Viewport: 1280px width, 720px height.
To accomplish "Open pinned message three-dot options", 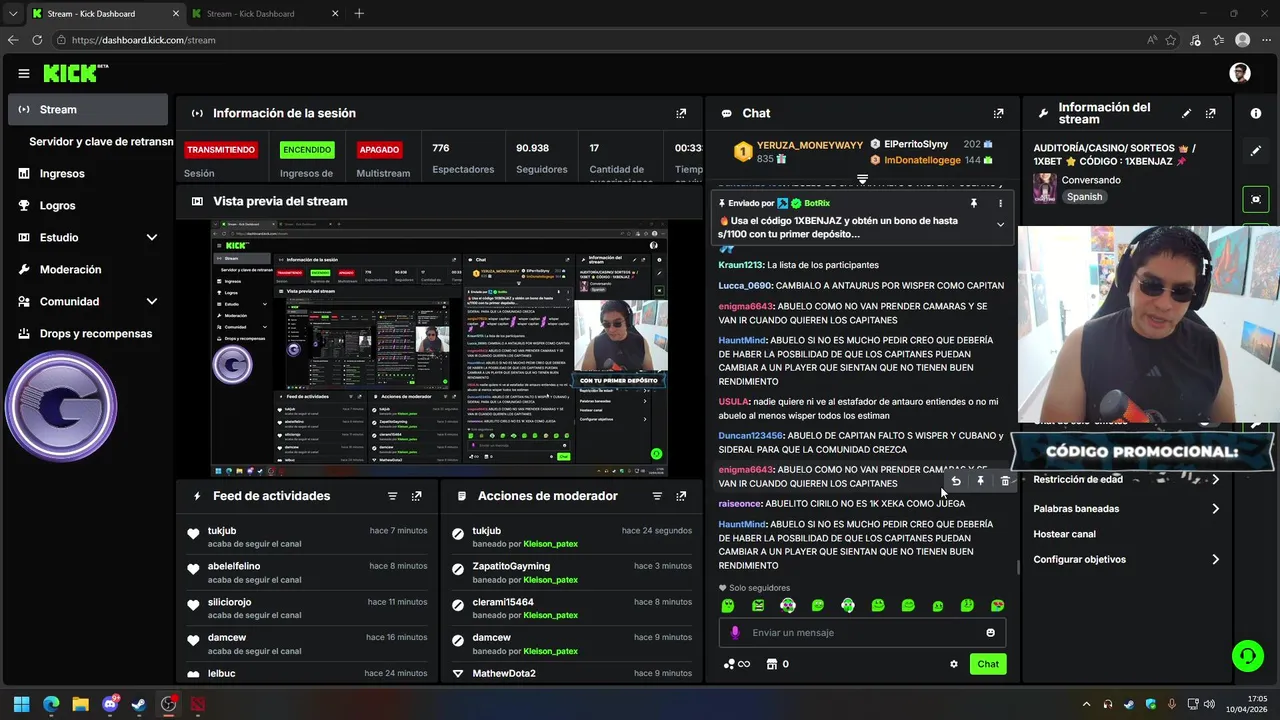I will [x=1000, y=203].
